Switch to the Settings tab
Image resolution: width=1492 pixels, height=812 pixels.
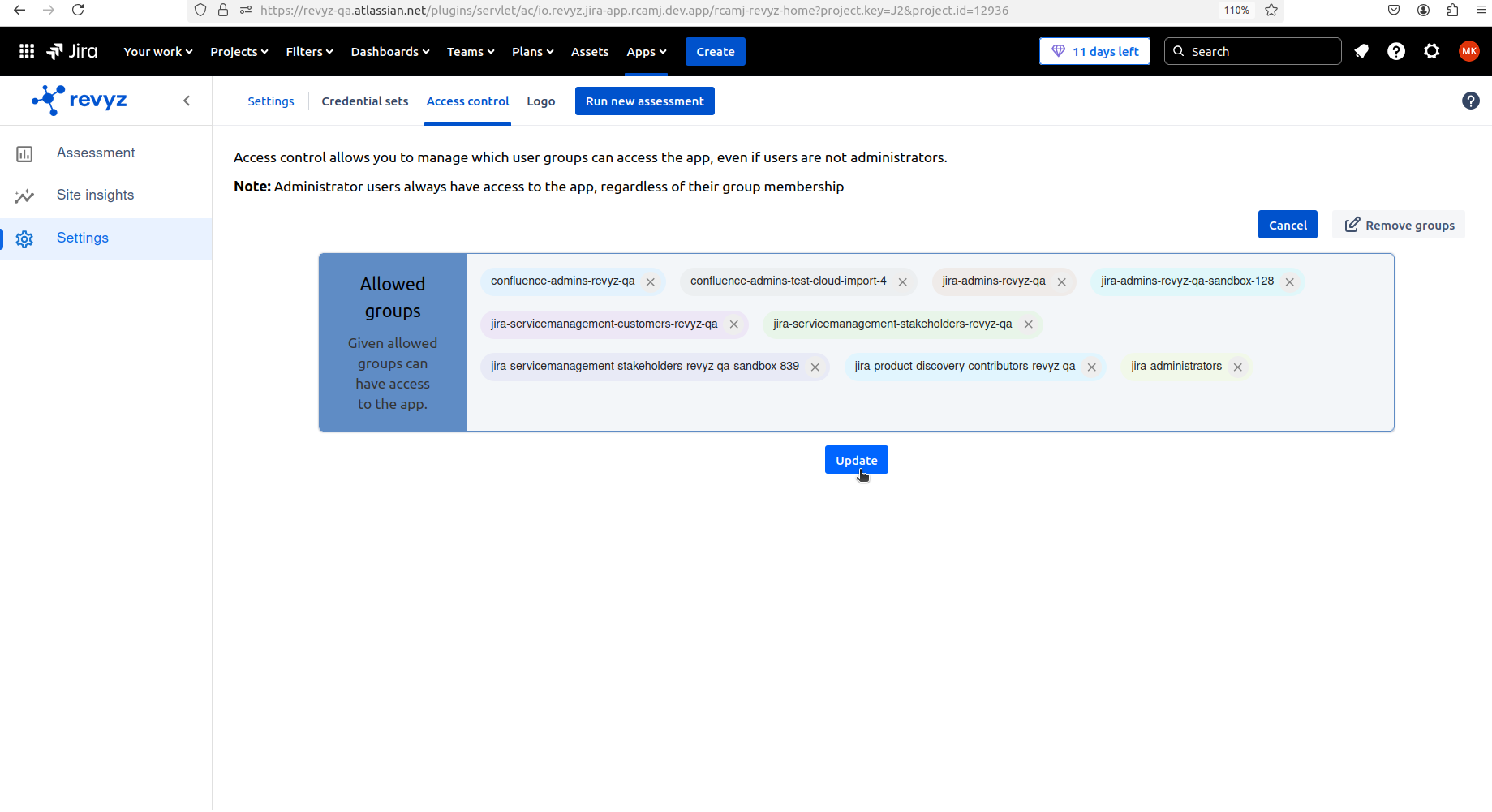click(x=271, y=101)
